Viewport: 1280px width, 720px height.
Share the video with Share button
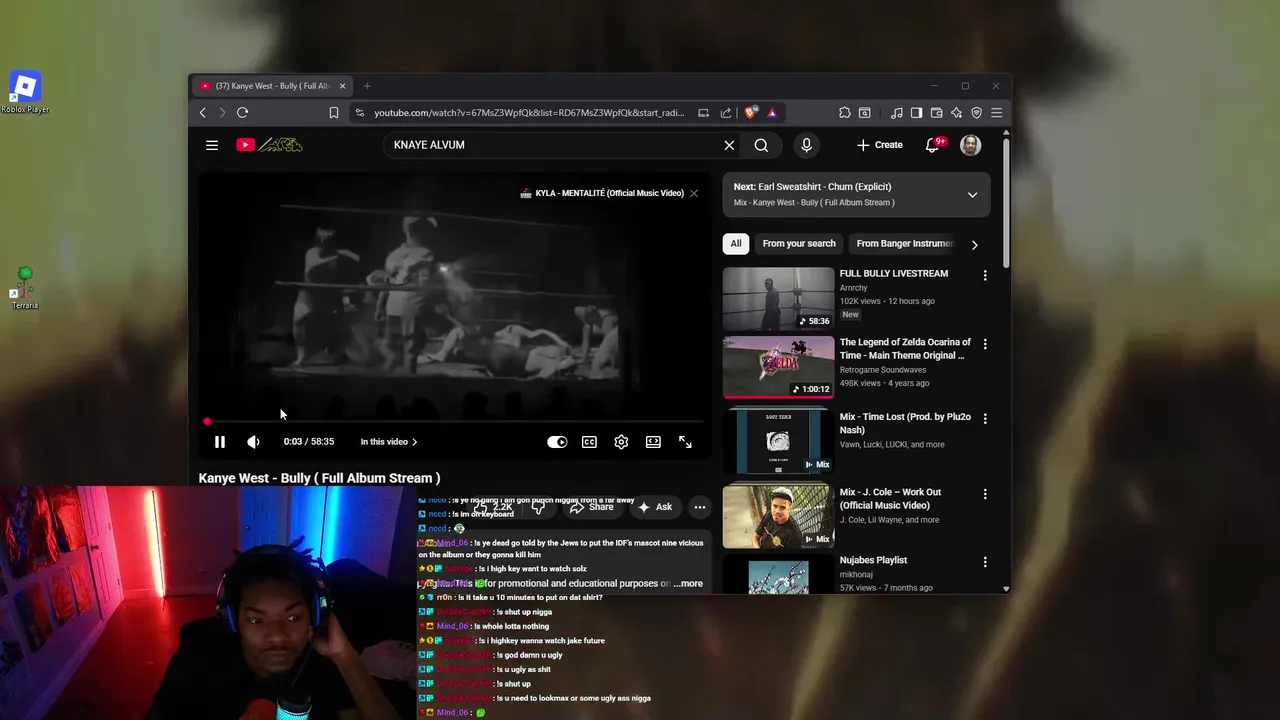(x=591, y=507)
